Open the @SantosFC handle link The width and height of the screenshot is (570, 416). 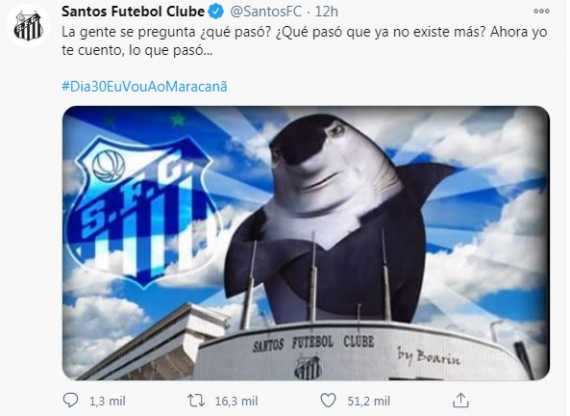tap(266, 12)
